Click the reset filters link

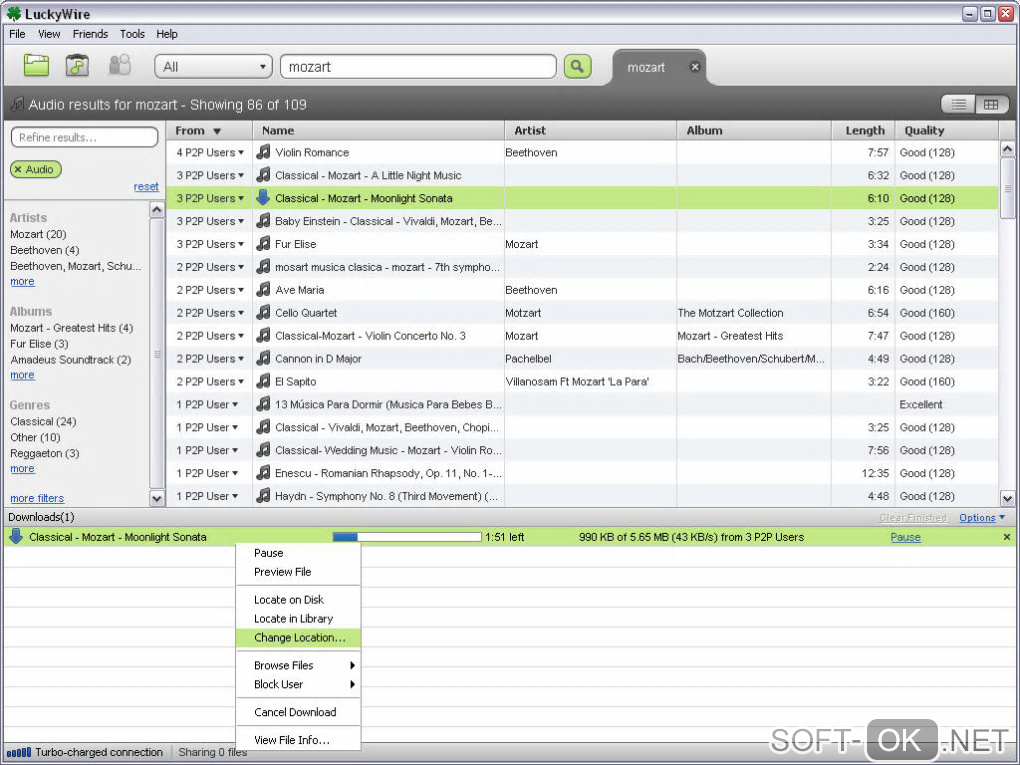pos(146,187)
